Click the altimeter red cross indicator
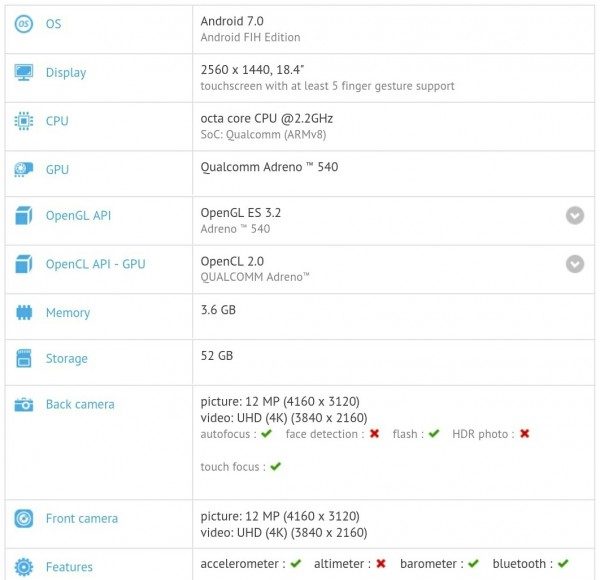This screenshot has height=580, width=600. click(381, 564)
